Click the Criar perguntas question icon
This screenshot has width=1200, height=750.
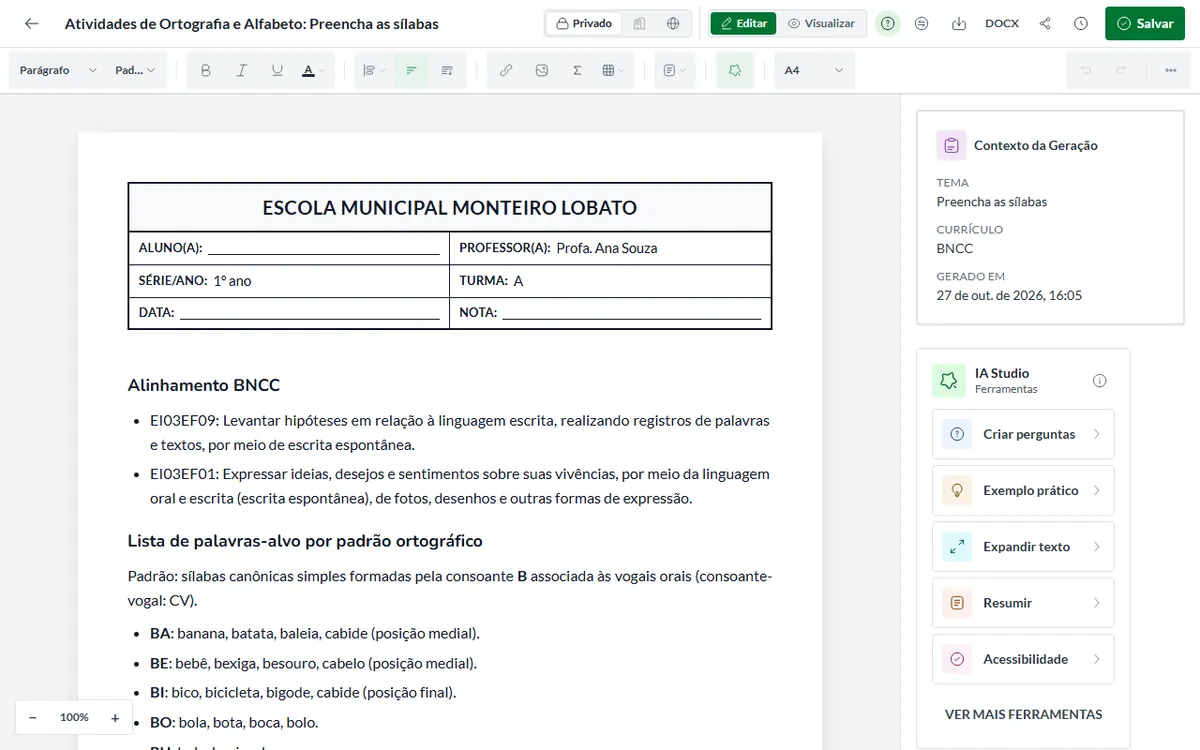(x=957, y=434)
